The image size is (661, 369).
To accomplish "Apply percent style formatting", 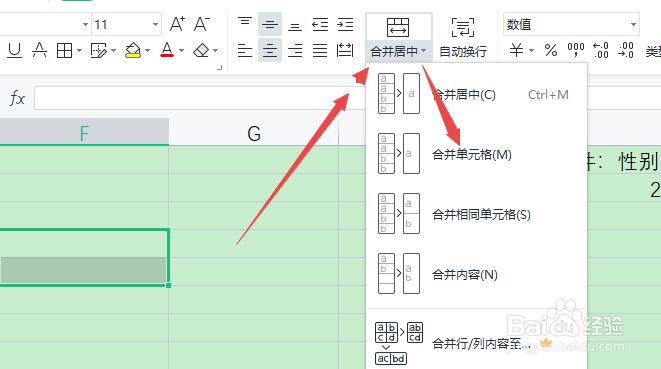I will 551,50.
